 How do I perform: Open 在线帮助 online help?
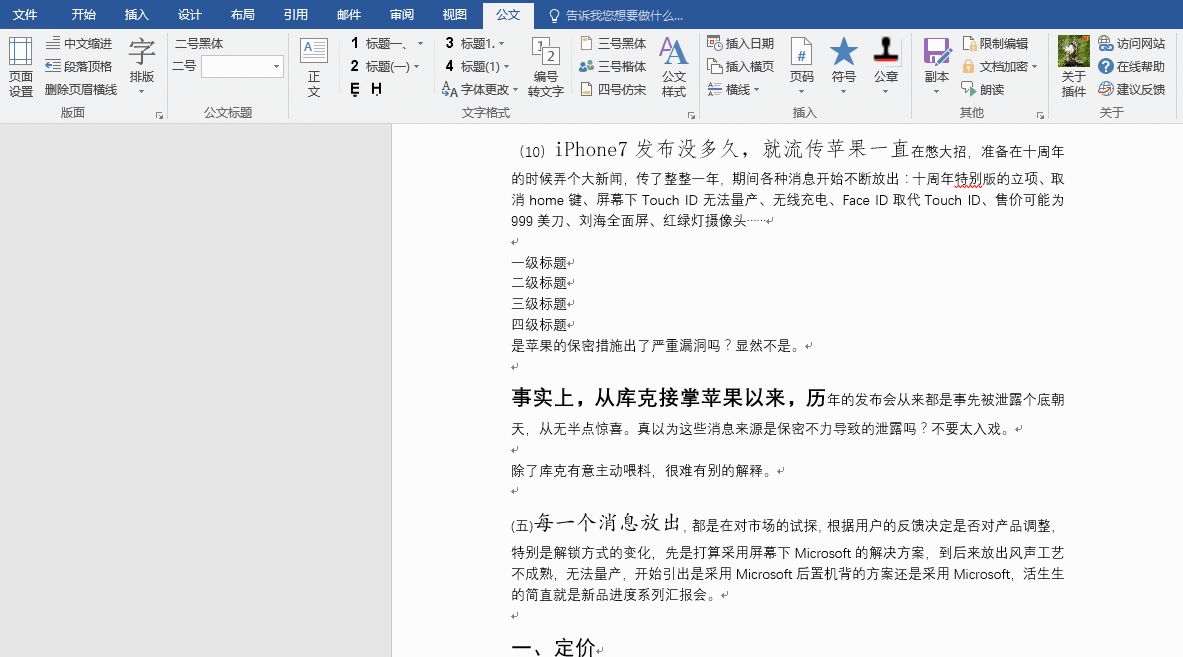pyautogui.click(x=1132, y=66)
